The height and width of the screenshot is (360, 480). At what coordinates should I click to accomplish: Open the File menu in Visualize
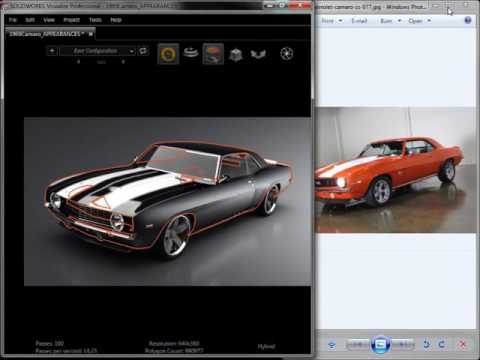pyautogui.click(x=13, y=20)
